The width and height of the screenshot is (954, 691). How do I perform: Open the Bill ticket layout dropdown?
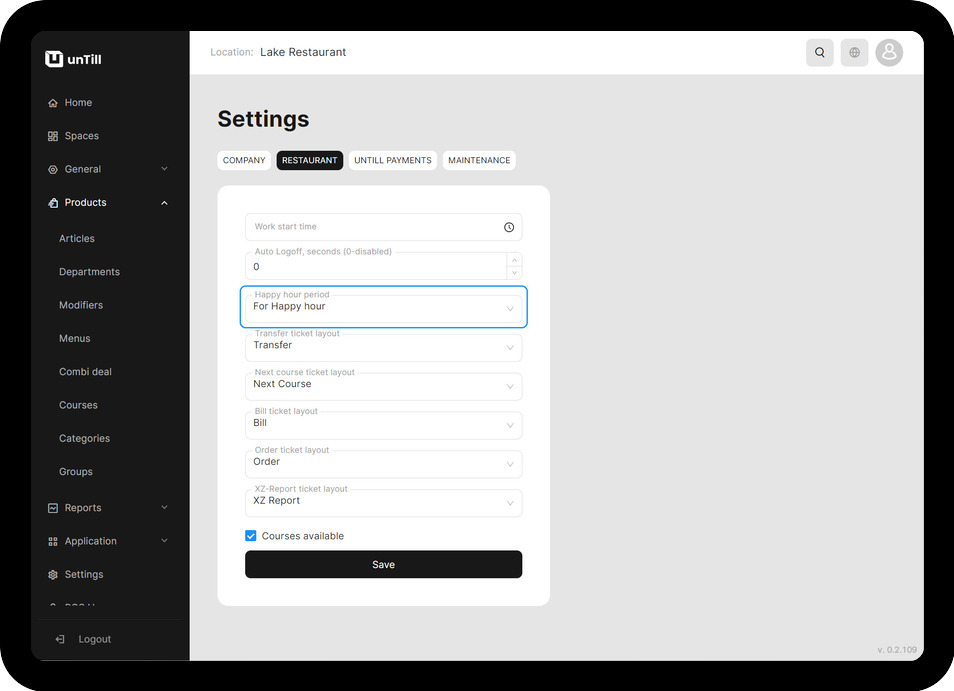tap(383, 425)
